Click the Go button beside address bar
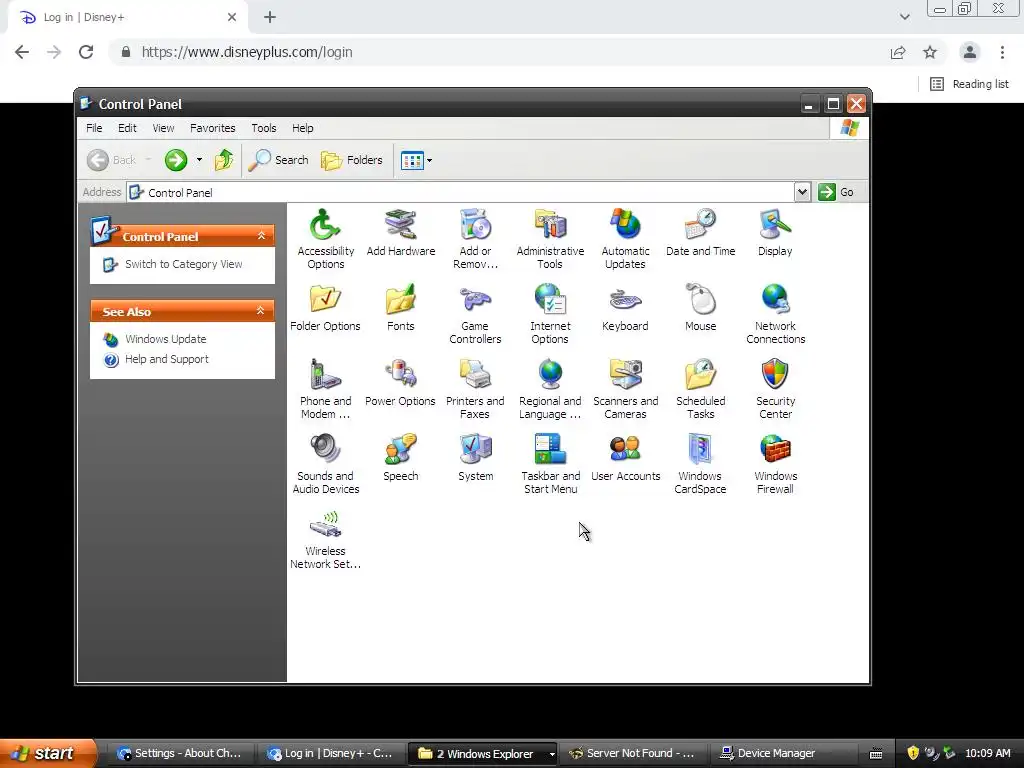The width and height of the screenshot is (1024, 768). (x=836, y=192)
